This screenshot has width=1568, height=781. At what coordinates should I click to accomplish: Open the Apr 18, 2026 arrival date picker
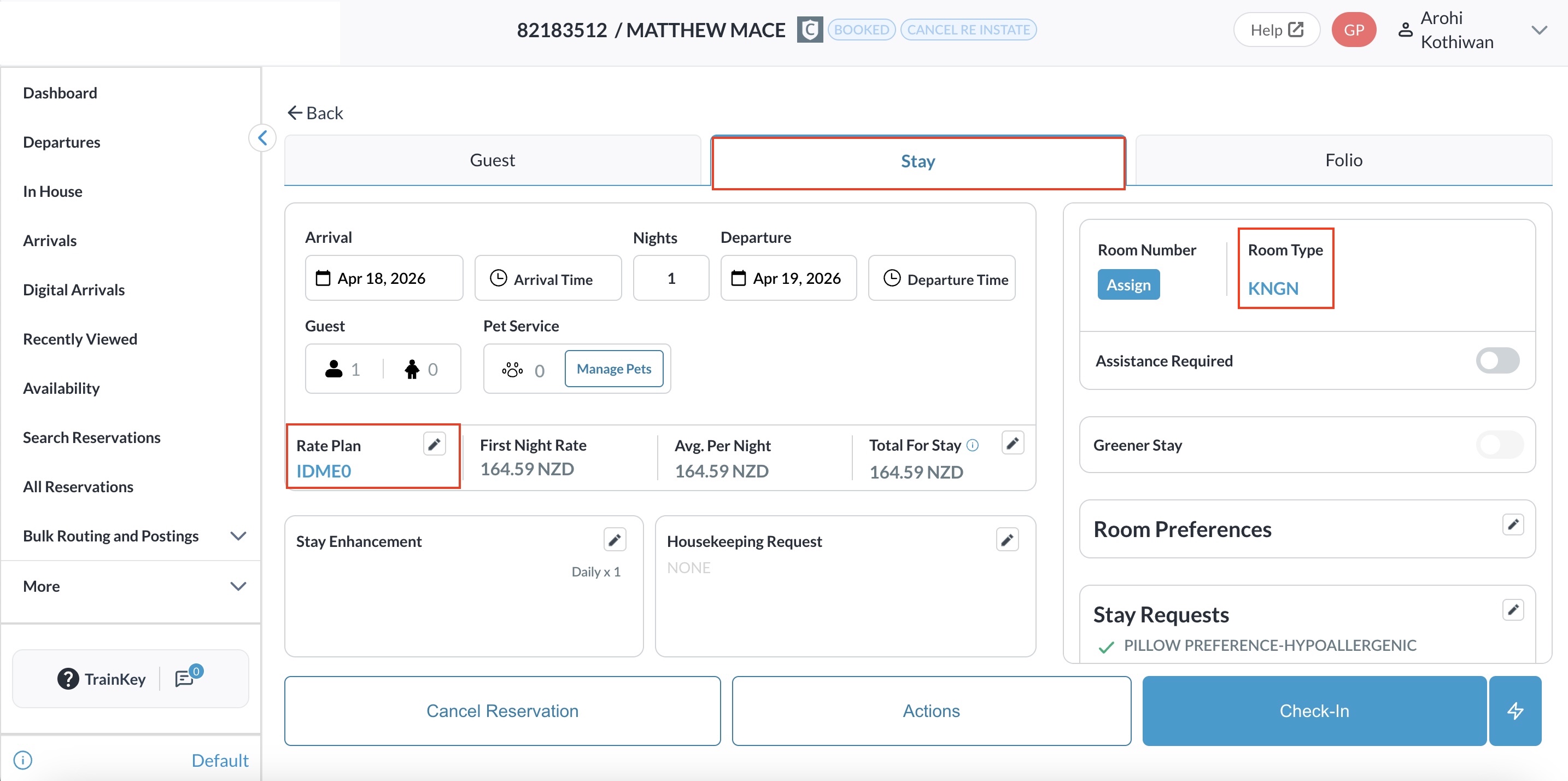tap(384, 278)
